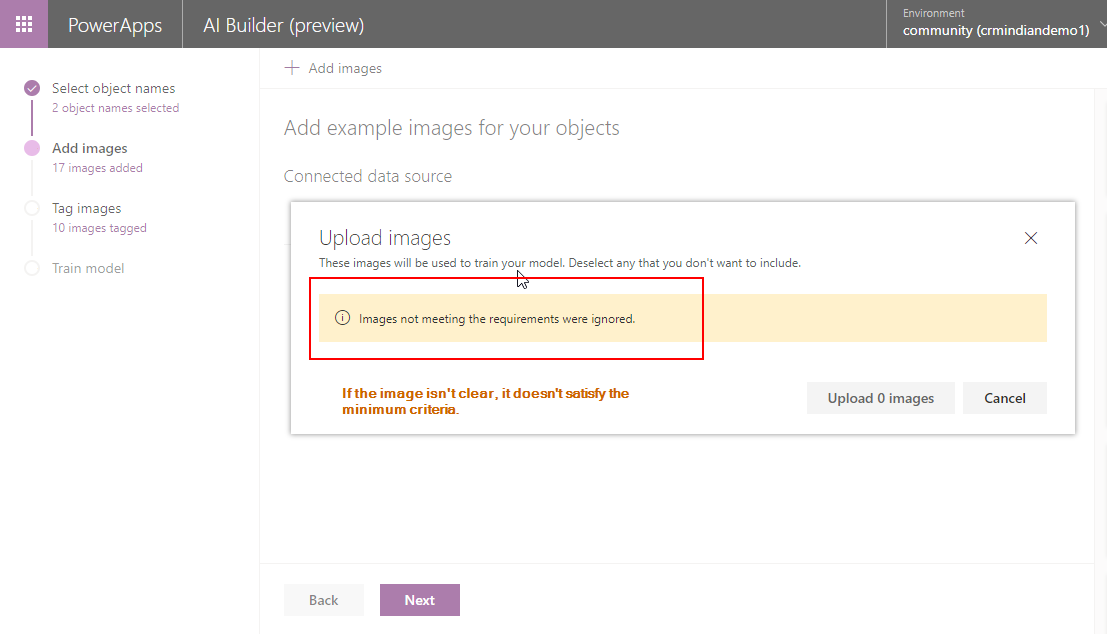The image size is (1107, 634).
Task: Cancel the image upload dialog
Action: click(1004, 398)
